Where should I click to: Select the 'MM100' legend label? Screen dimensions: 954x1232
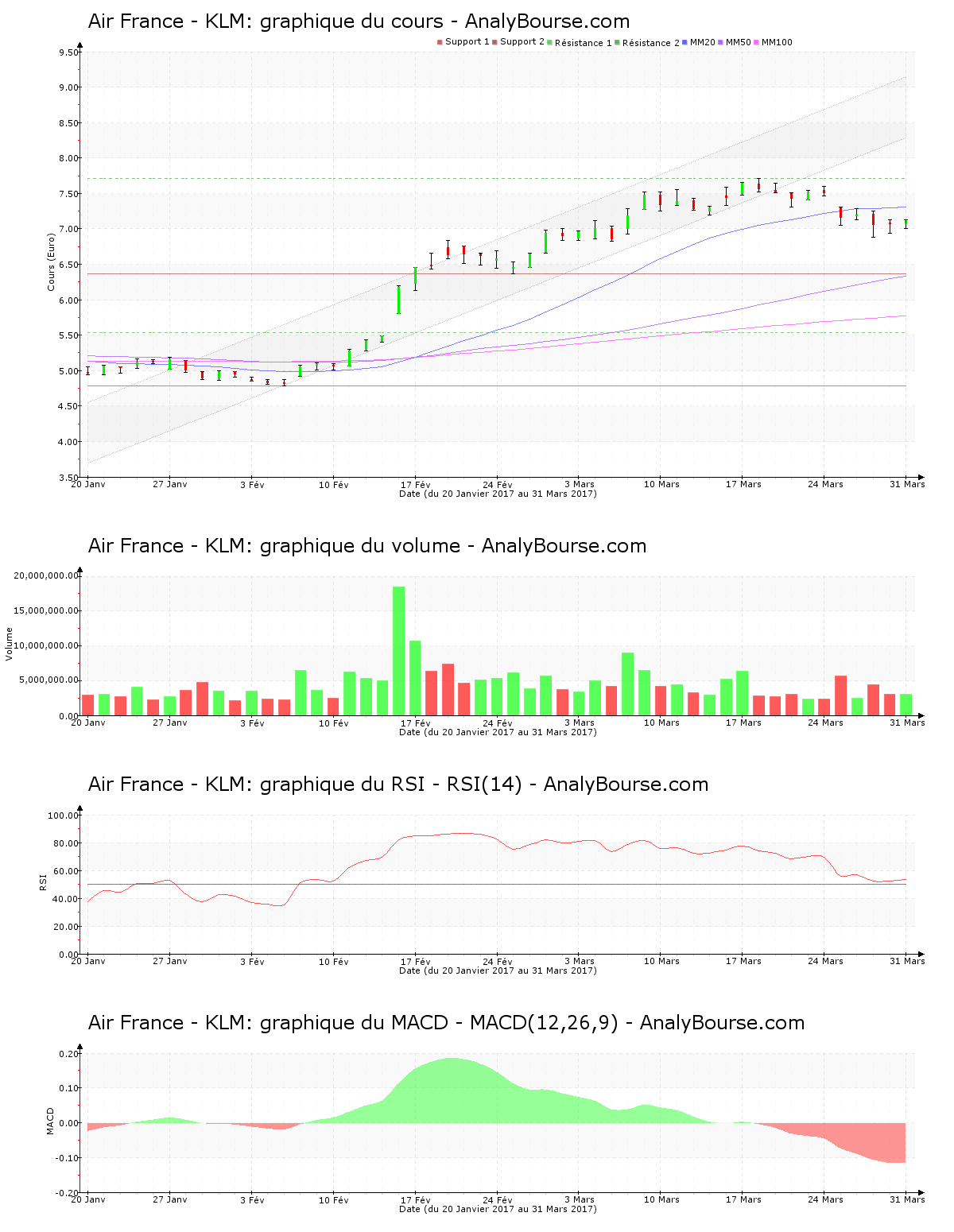click(x=777, y=42)
